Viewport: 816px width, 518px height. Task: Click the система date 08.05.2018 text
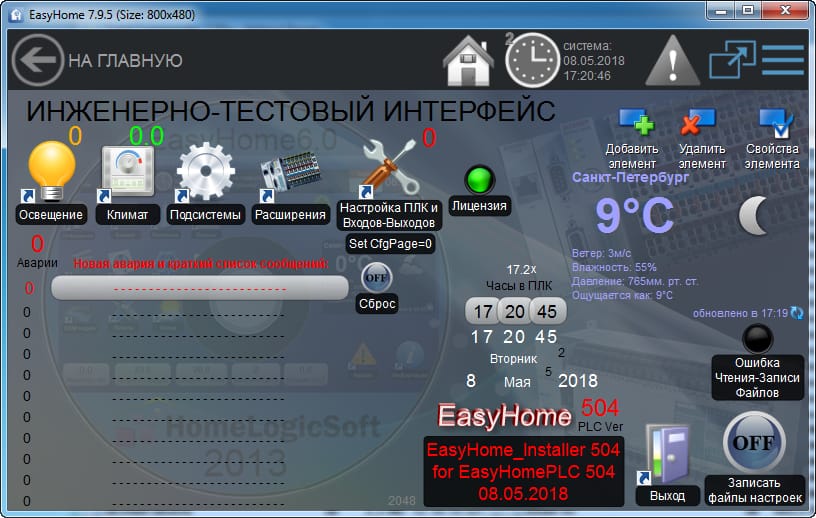pos(594,61)
